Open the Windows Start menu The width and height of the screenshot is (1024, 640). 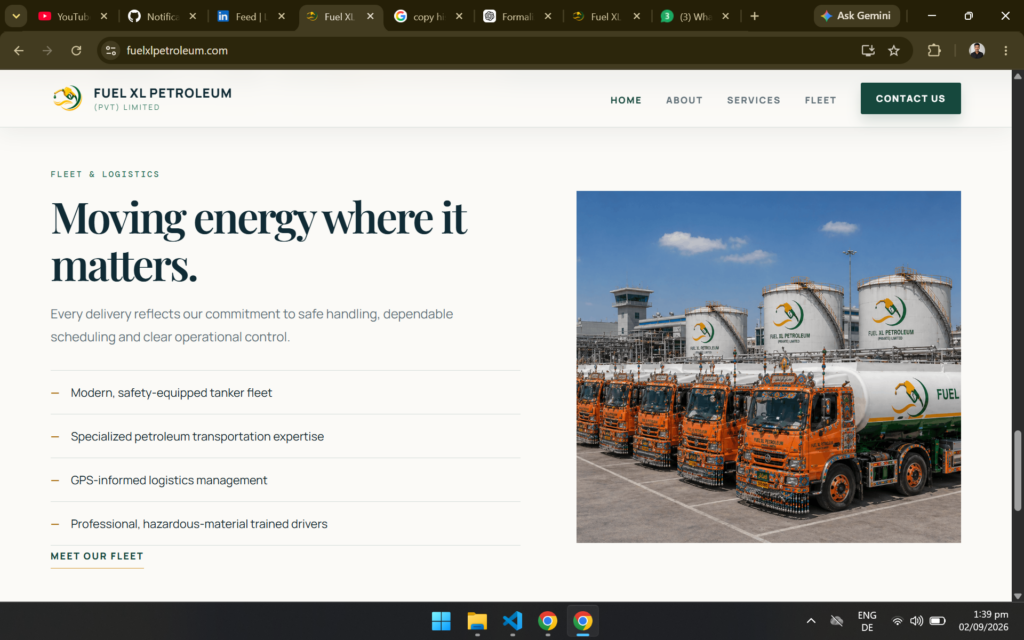click(x=441, y=620)
